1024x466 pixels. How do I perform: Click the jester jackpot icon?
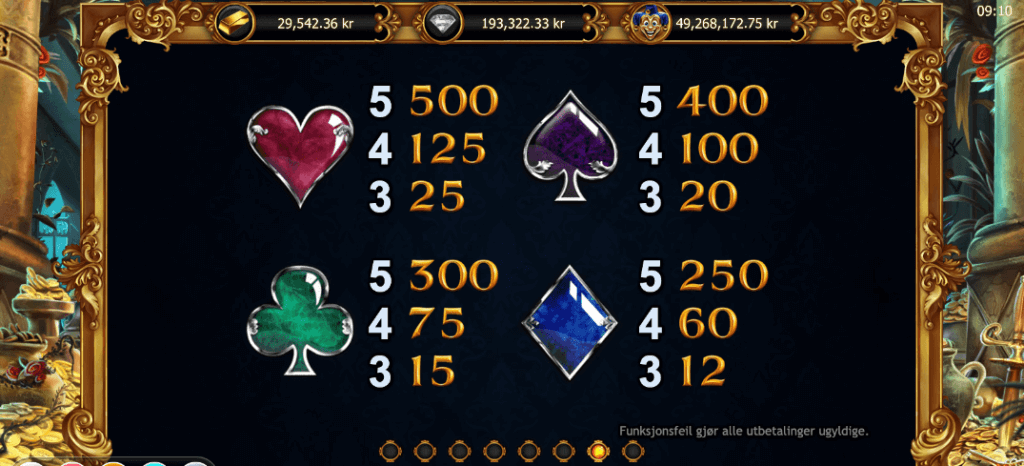647,23
